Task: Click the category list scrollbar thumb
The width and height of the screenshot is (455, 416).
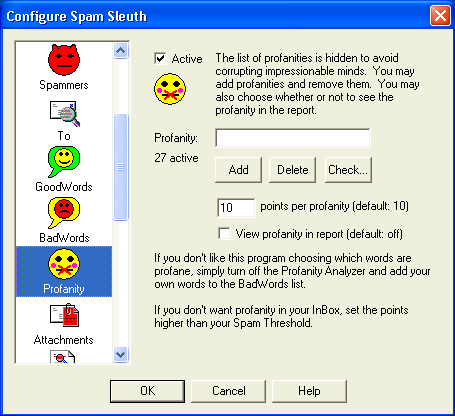Action: pos(120,167)
